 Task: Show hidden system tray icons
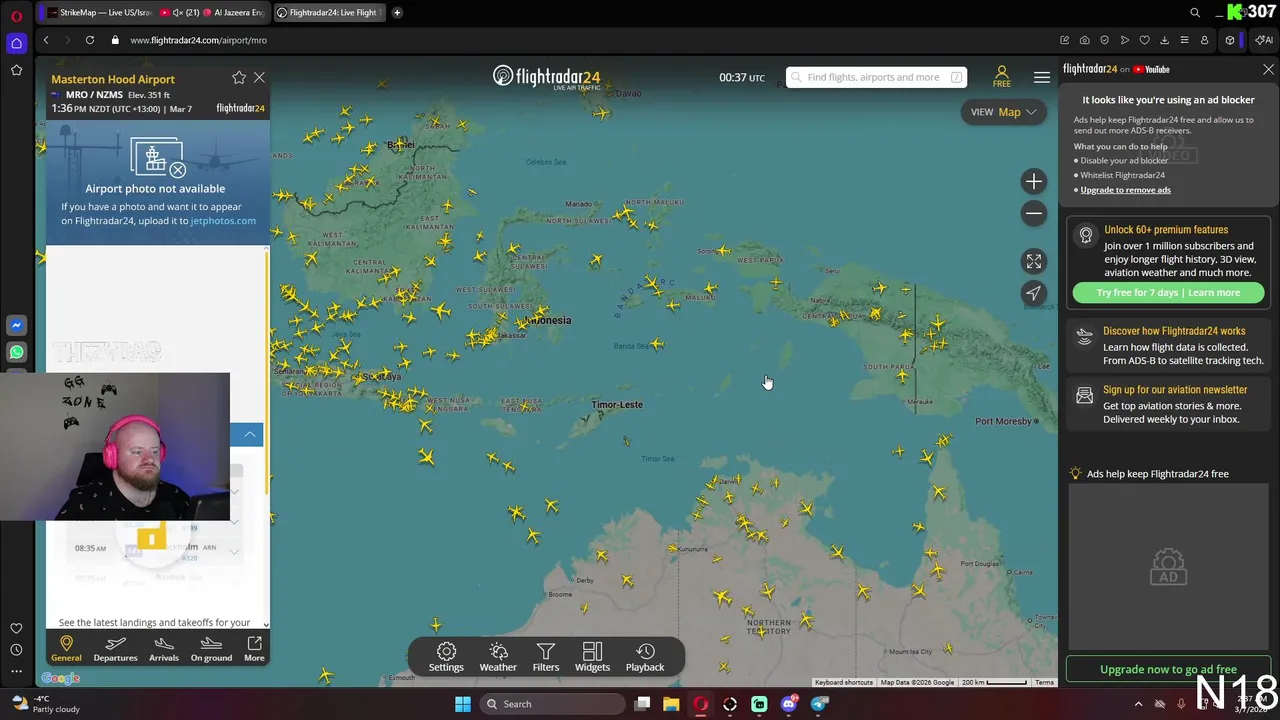tap(1138, 704)
